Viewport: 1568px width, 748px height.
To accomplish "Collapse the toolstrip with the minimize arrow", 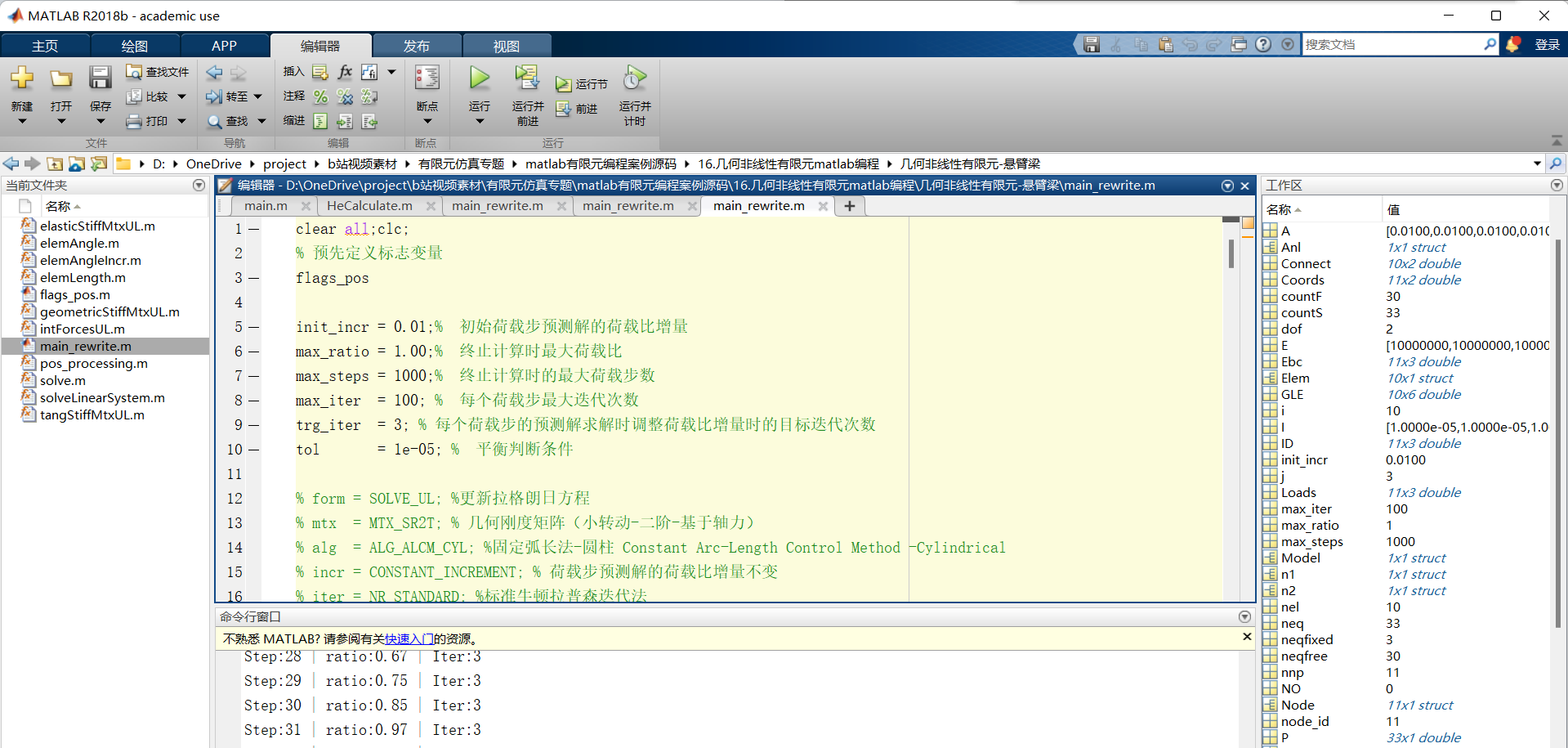I will pos(1557,141).
